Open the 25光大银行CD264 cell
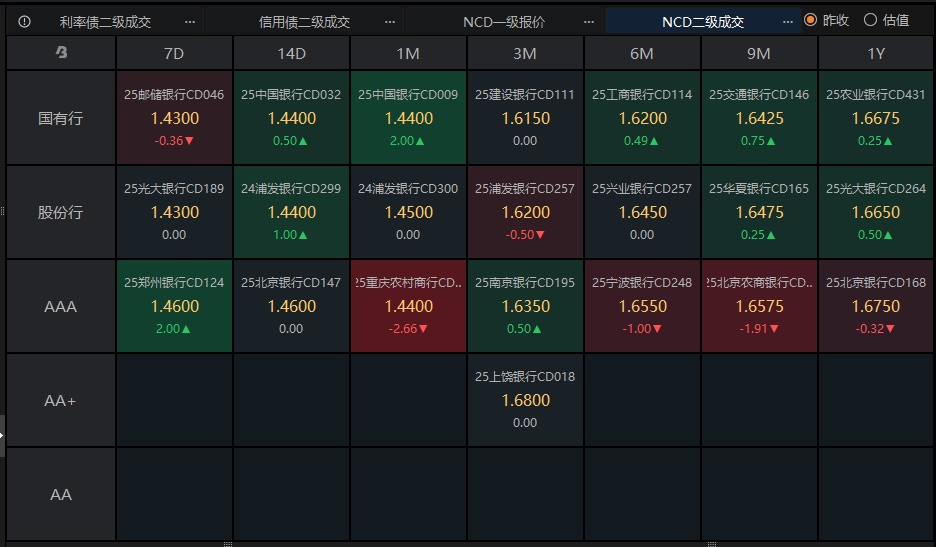The height and width of the screenshot is (547, 936). (x=876, y=212)
